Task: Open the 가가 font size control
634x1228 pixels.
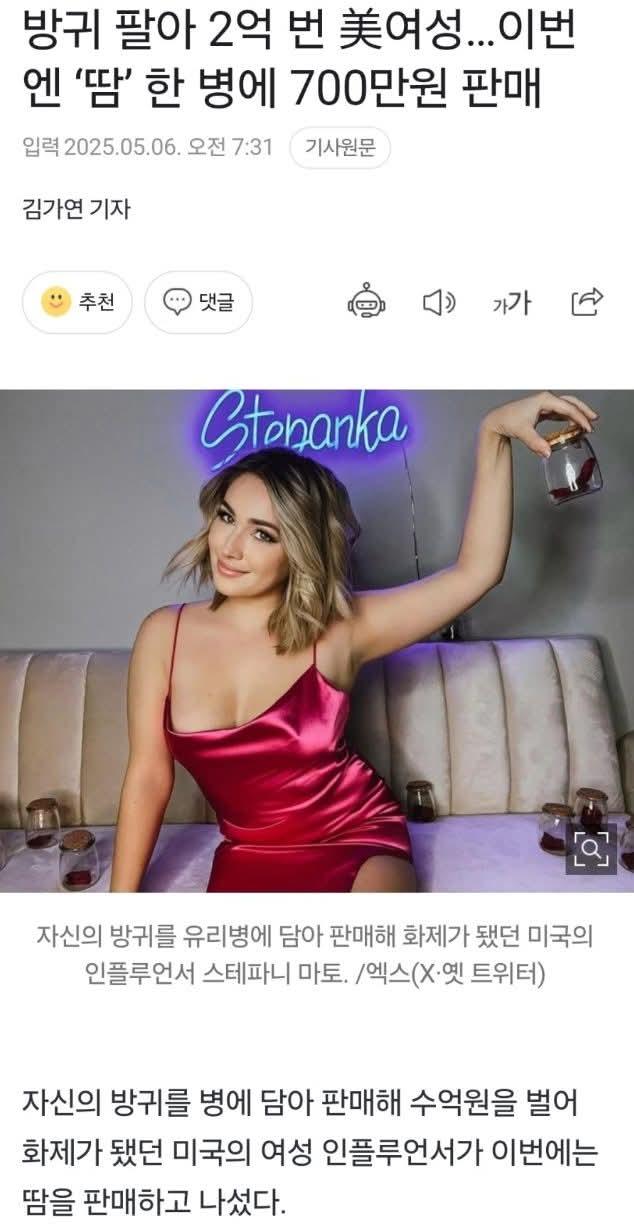Action: coord(511,303)
